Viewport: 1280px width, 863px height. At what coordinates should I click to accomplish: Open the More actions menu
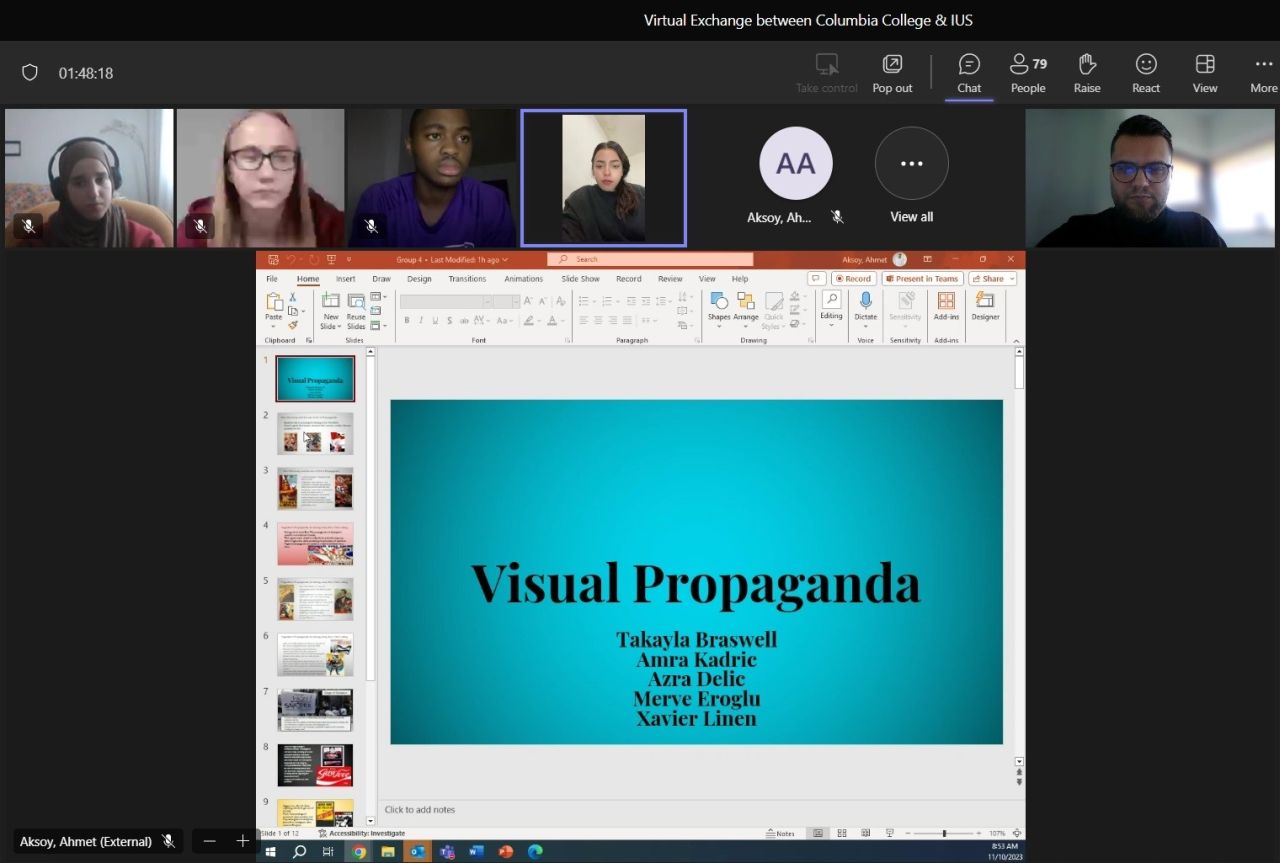1263,73
